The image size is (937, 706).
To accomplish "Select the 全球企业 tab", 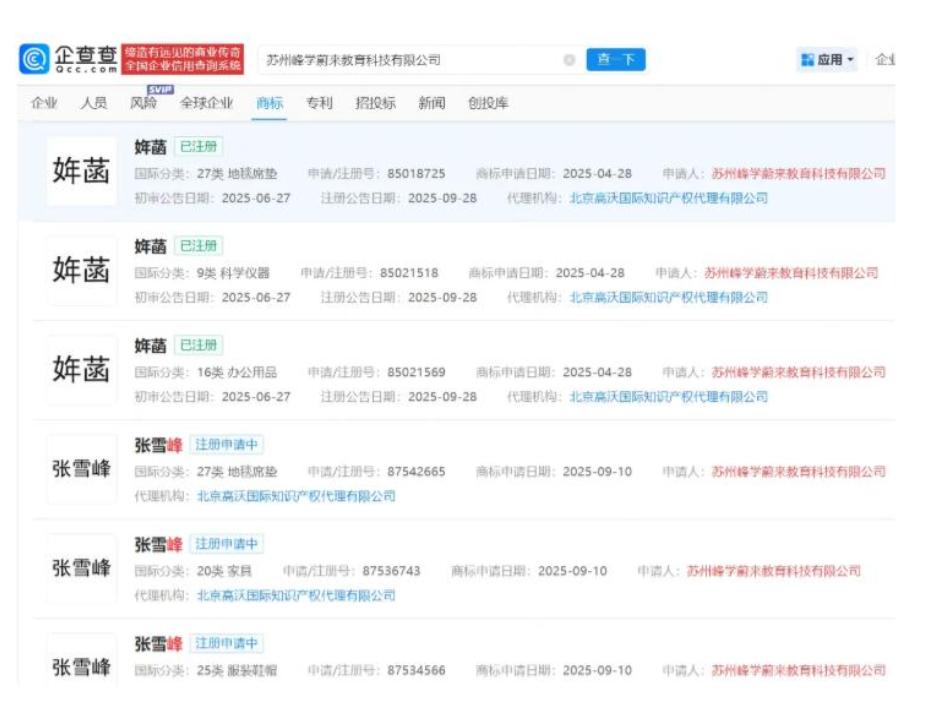I will pyautogui.click(x=206, y=103).
